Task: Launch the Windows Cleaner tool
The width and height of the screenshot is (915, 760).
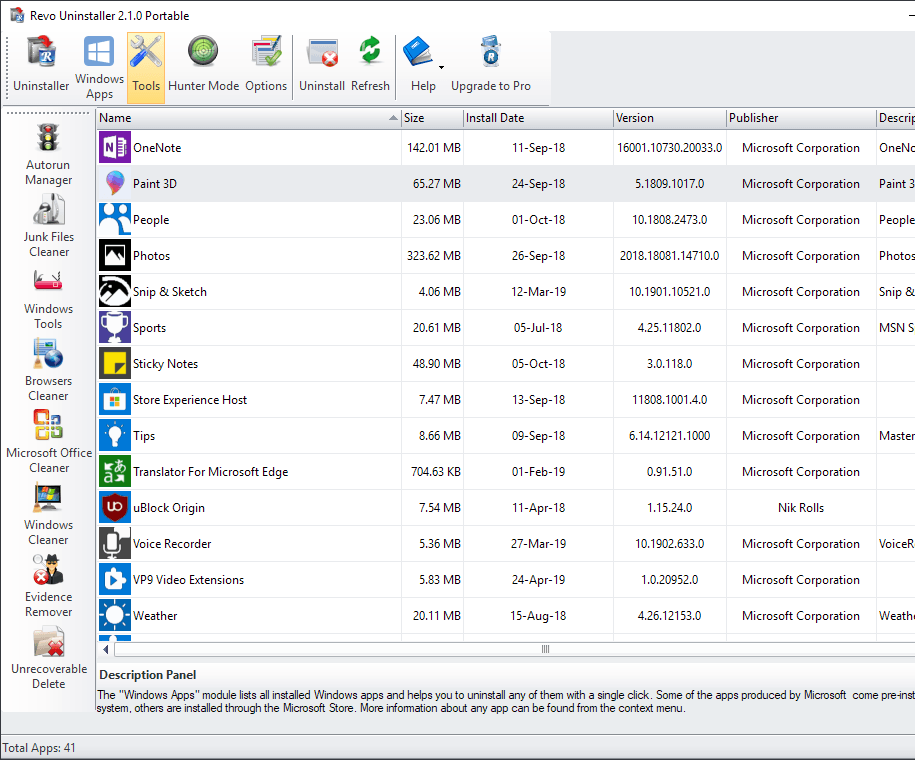Action: coord(48,510)
